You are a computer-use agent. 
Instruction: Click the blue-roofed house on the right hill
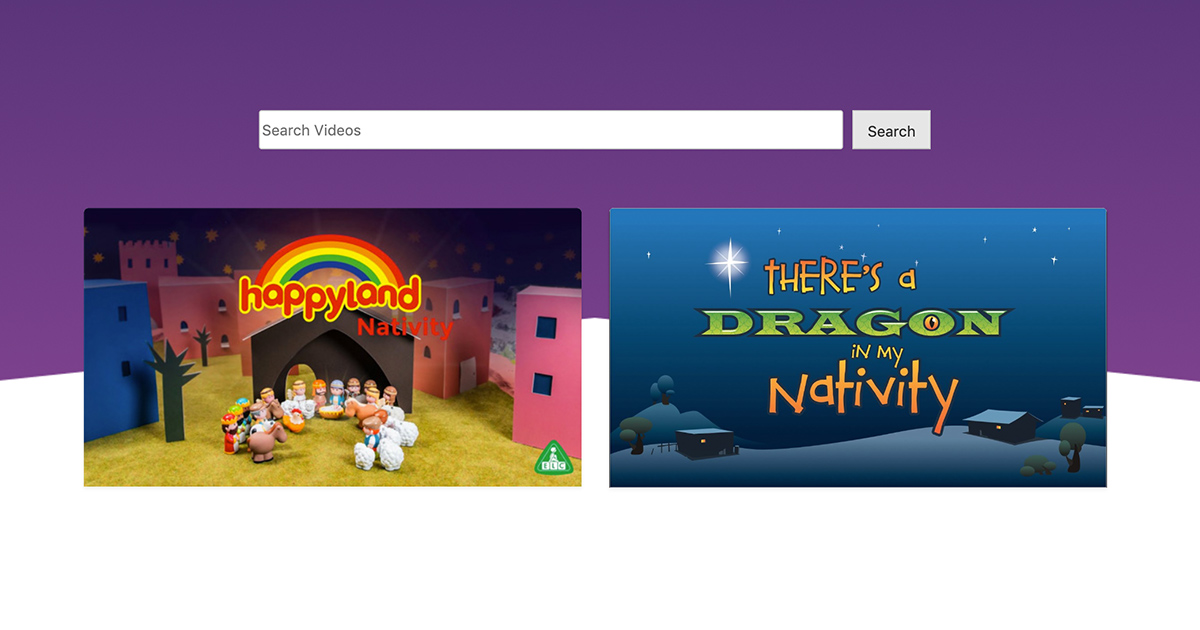[1002, 424]
